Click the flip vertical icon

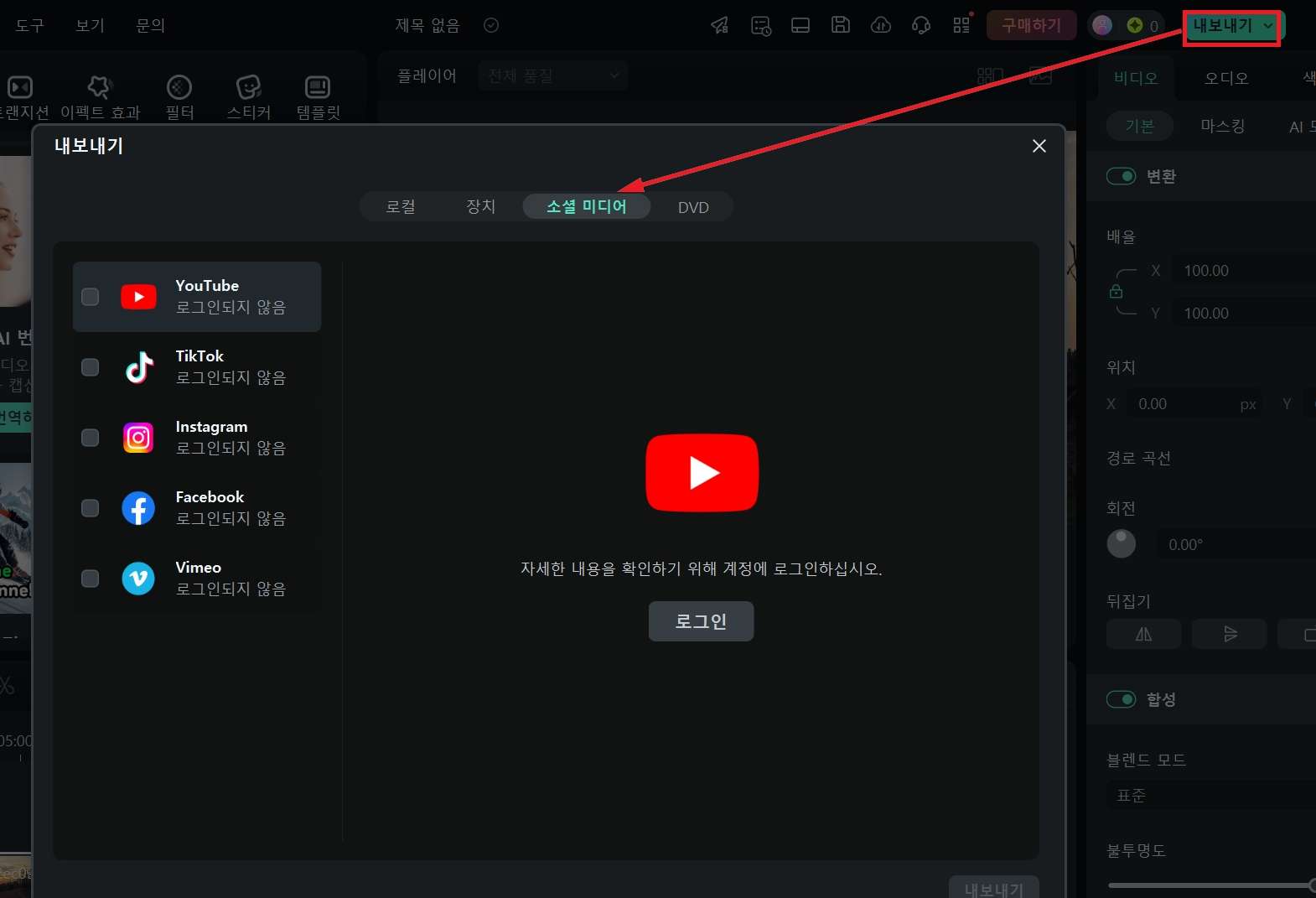pyautogui.click(x=1229, y=634)
